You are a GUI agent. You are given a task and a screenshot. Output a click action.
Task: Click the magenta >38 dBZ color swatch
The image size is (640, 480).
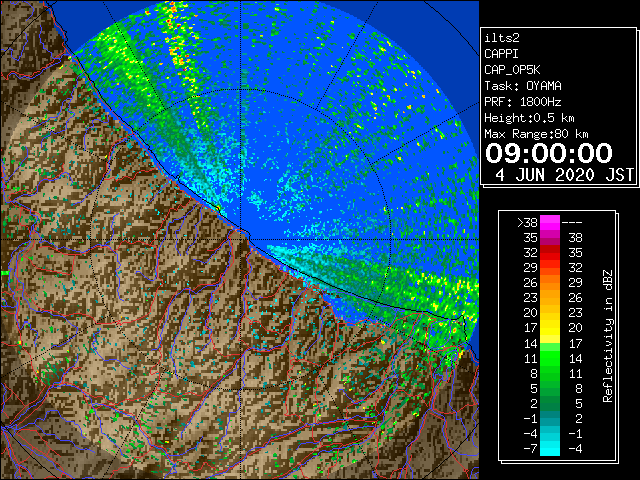click(x=550, y=223)
